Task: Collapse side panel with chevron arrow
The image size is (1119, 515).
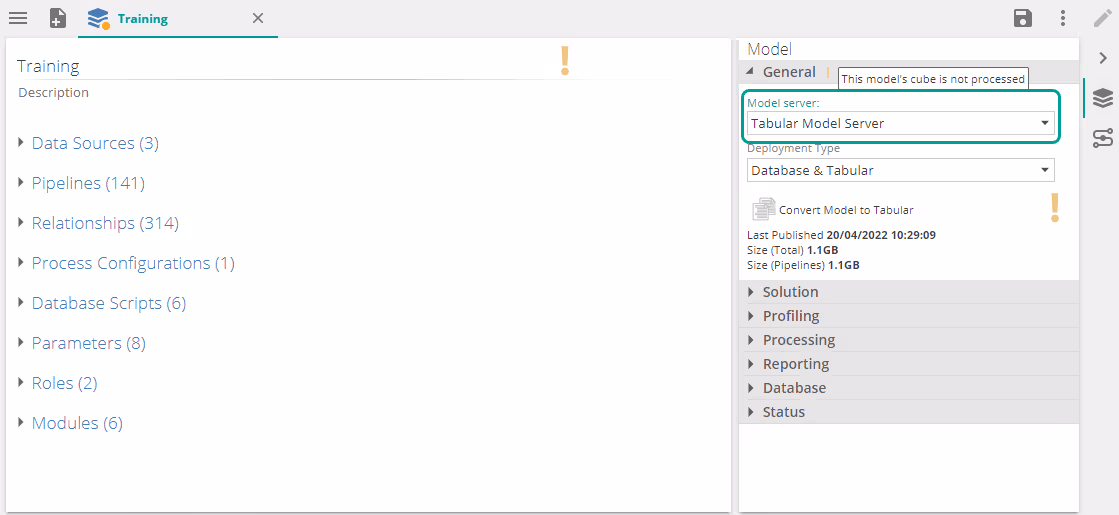Action: click(1102, 58)
